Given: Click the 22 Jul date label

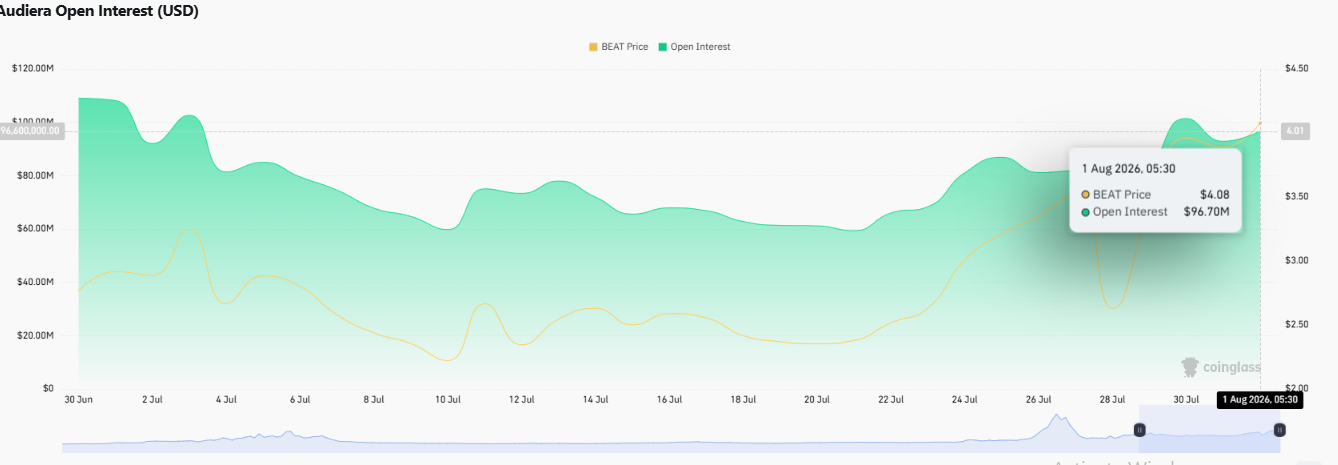Looking at the screenshot, I should pyautogui.click(x=891, y=400).
